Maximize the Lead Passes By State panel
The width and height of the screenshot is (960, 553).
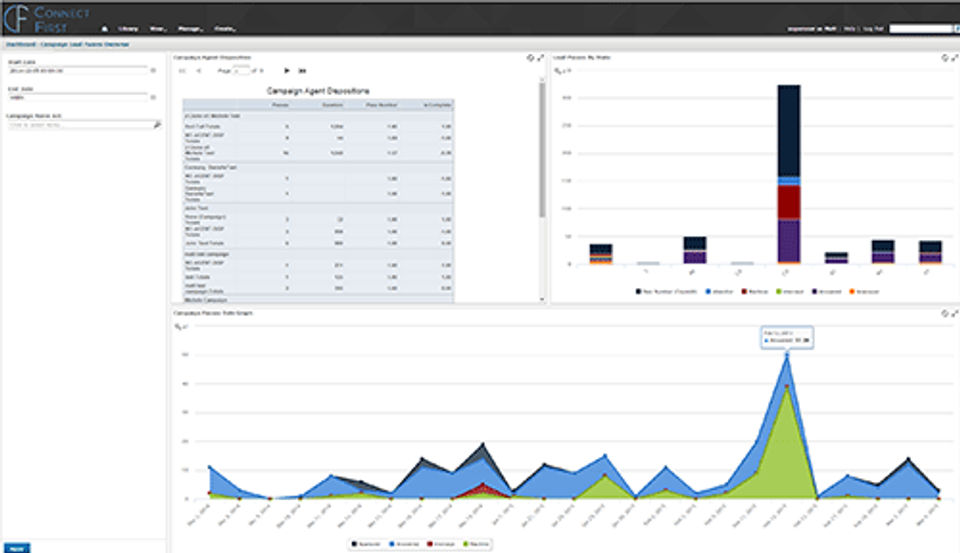pos(954,58)
